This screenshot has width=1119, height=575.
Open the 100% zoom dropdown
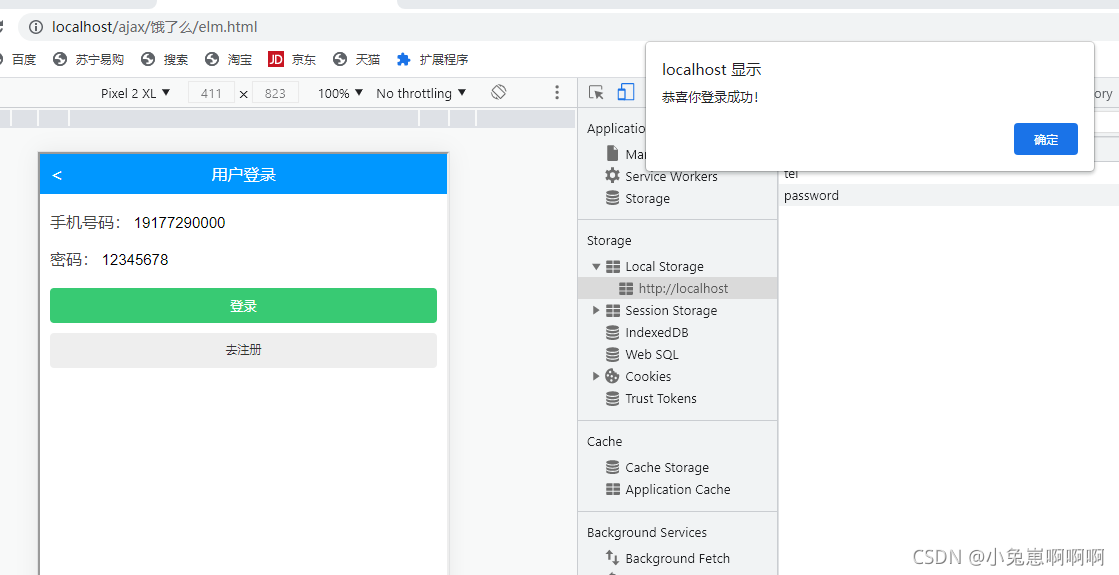(x=340, y=93)
